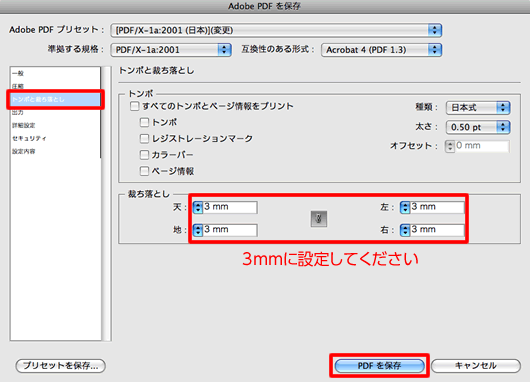The image size is (530, 382).
Task: Open the Adobe PDF プリセット dropdown
Action: tap(276, 30)
